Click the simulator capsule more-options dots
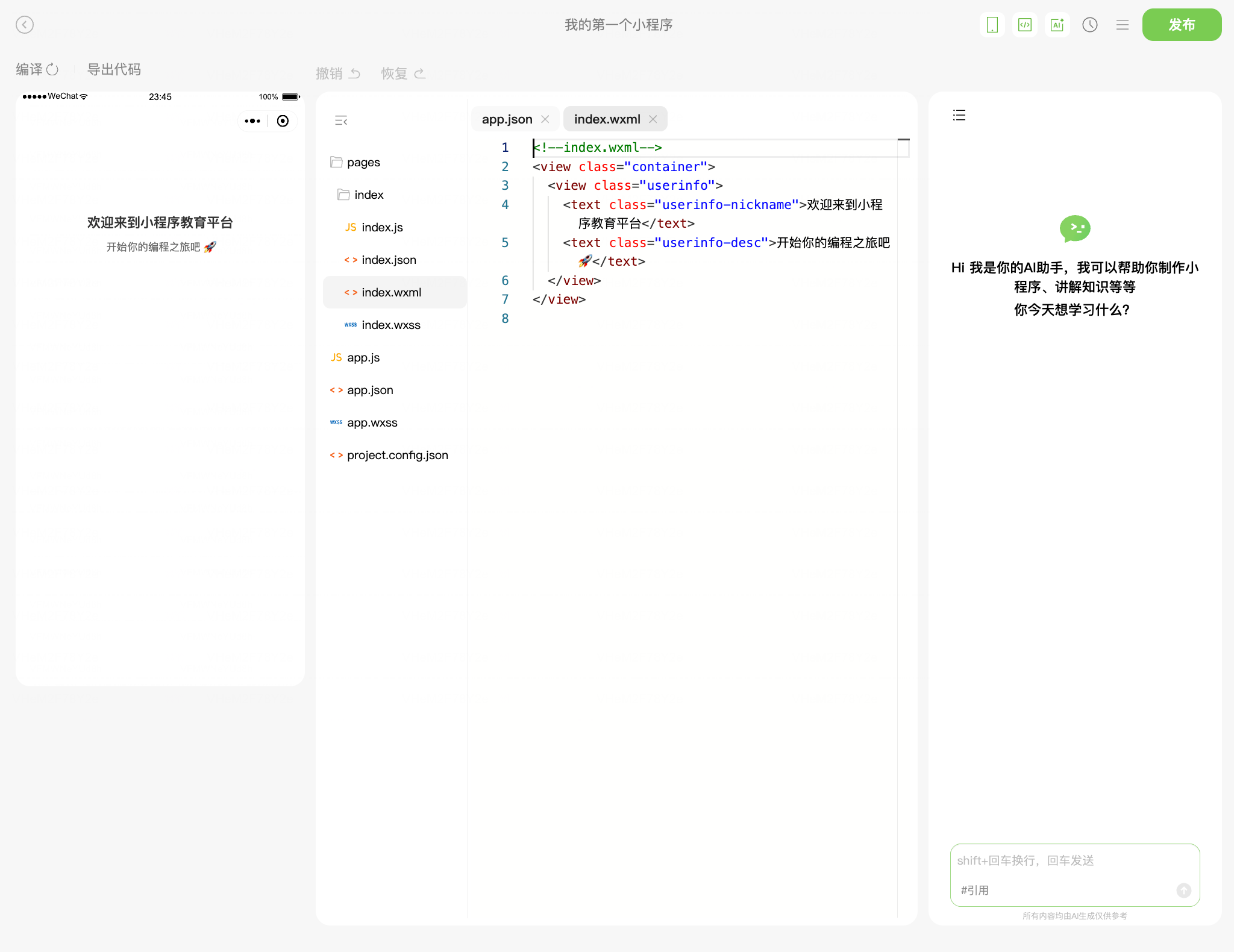 pyautogui.click(x=252, y=121)
